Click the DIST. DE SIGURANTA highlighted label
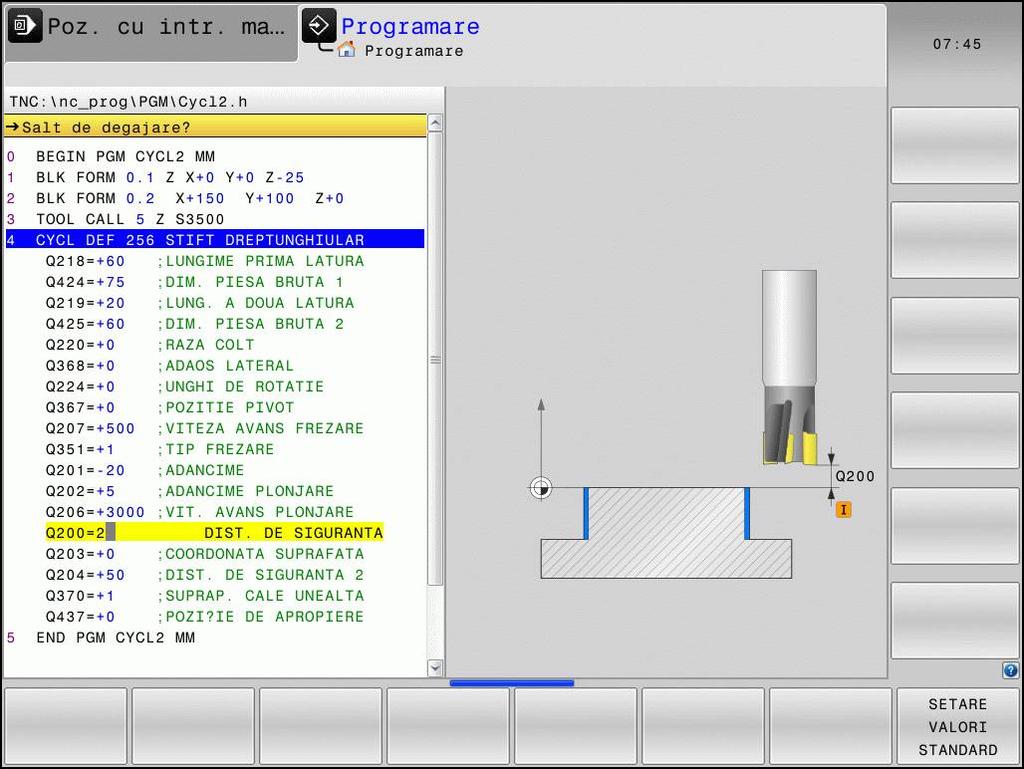The width and height of the screenshot is (1024, 769). 293,533
